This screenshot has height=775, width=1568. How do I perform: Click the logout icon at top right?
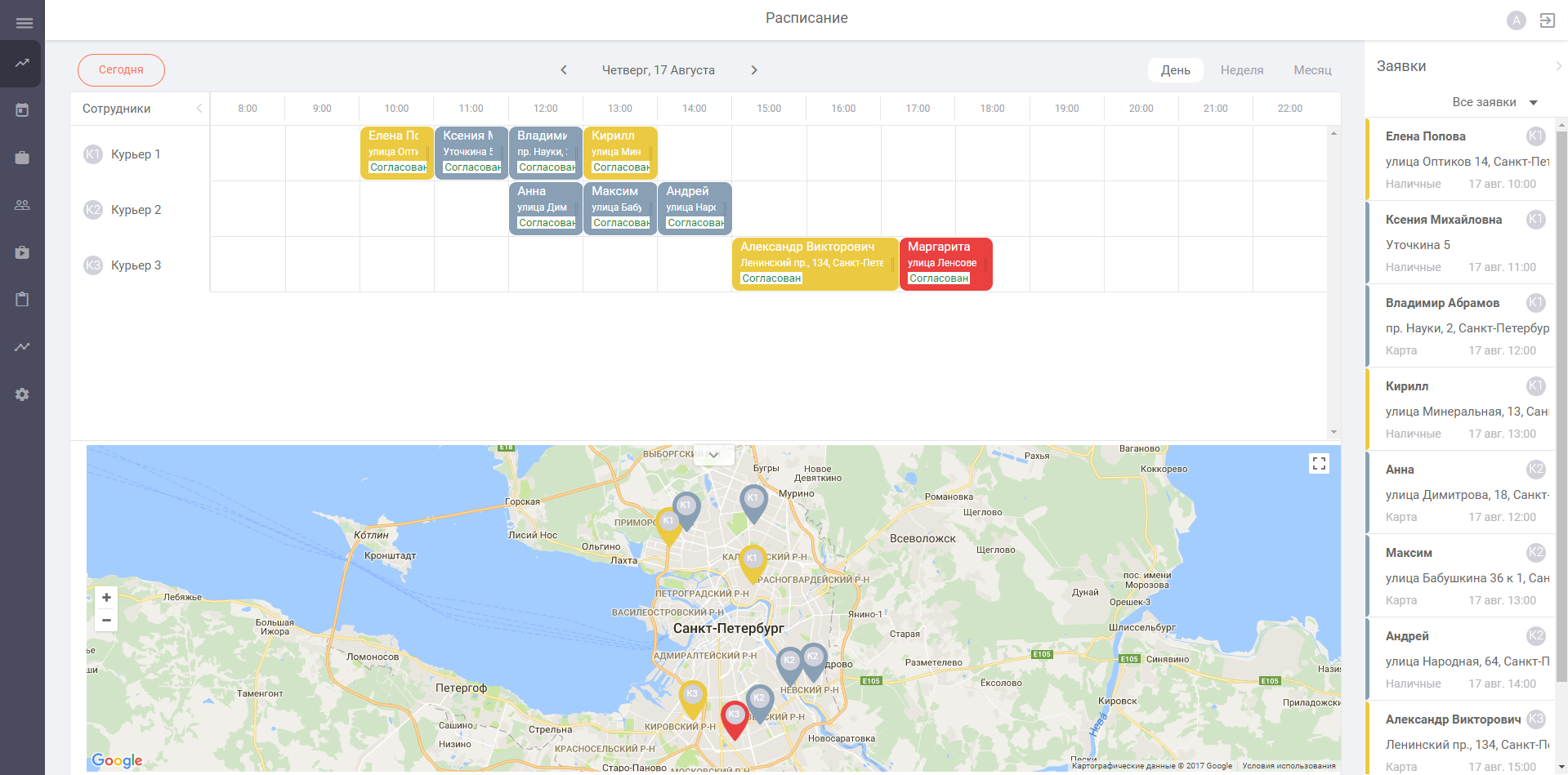click(1547, 20)
